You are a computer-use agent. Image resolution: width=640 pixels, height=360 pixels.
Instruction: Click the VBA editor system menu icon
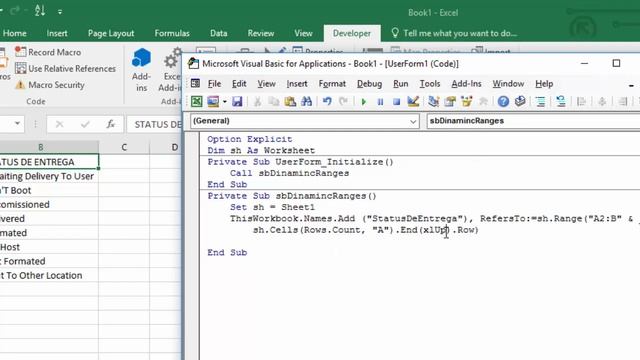(193, 63)
